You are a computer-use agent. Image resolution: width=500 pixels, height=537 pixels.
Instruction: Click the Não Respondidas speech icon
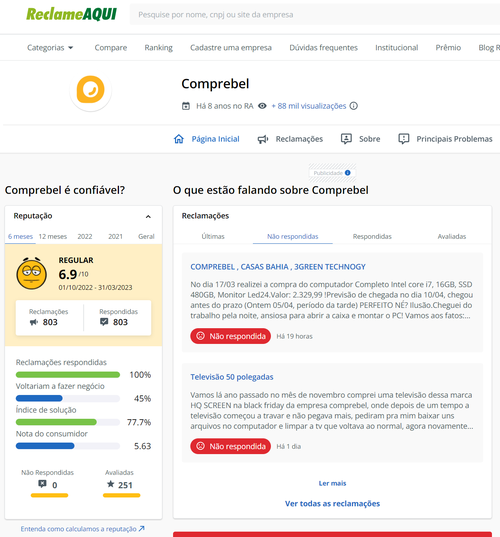pos(42,484)
